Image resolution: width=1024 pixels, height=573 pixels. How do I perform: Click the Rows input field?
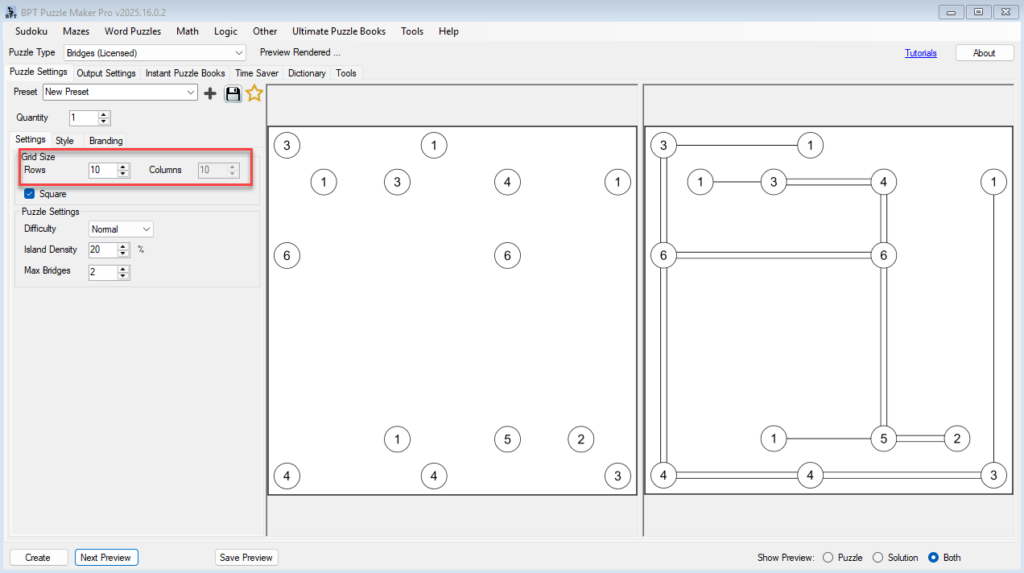pyautogui.click(x=101, y=170)
